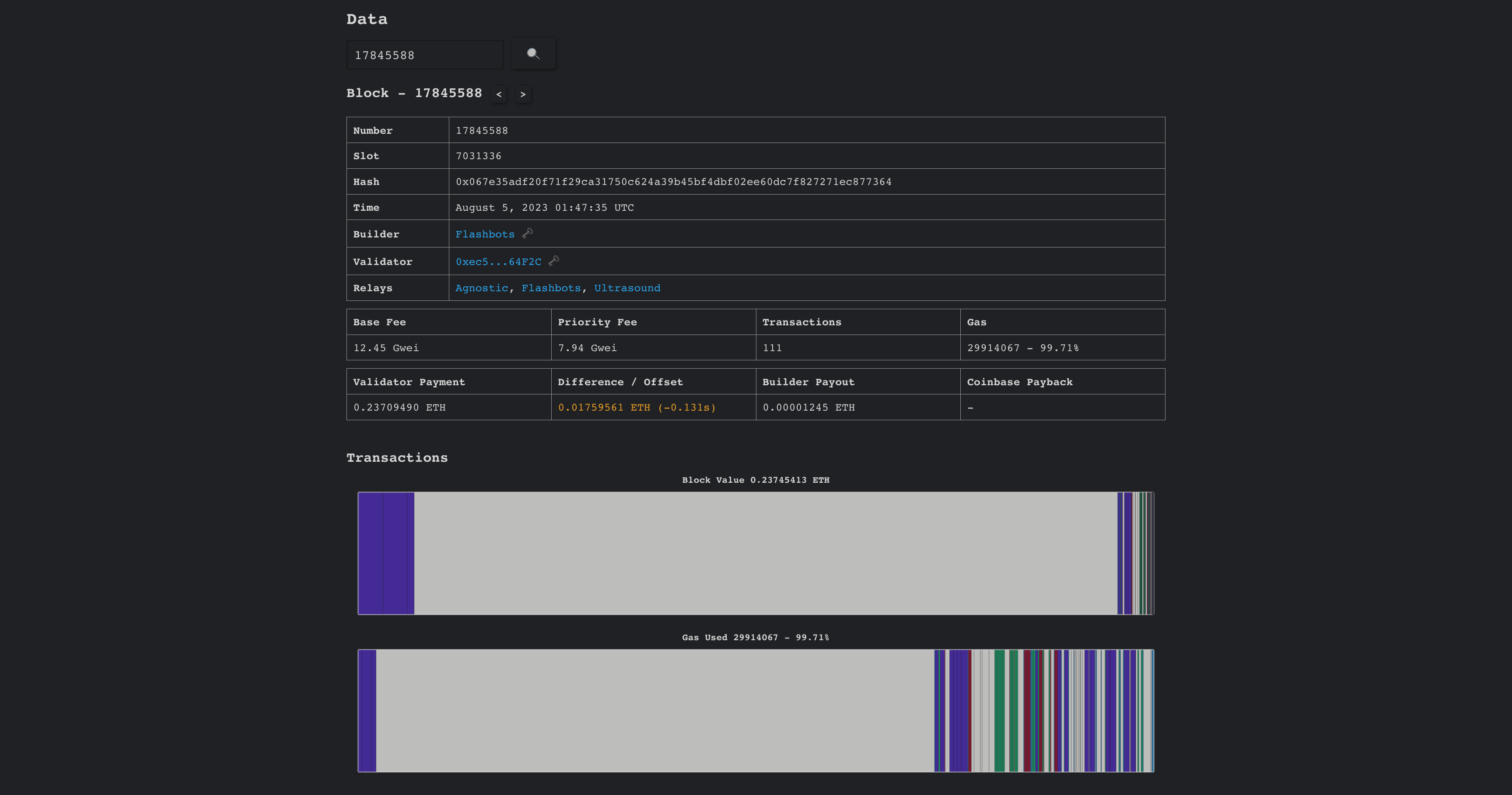Click the transactions count 111

(x=772, y=348)
